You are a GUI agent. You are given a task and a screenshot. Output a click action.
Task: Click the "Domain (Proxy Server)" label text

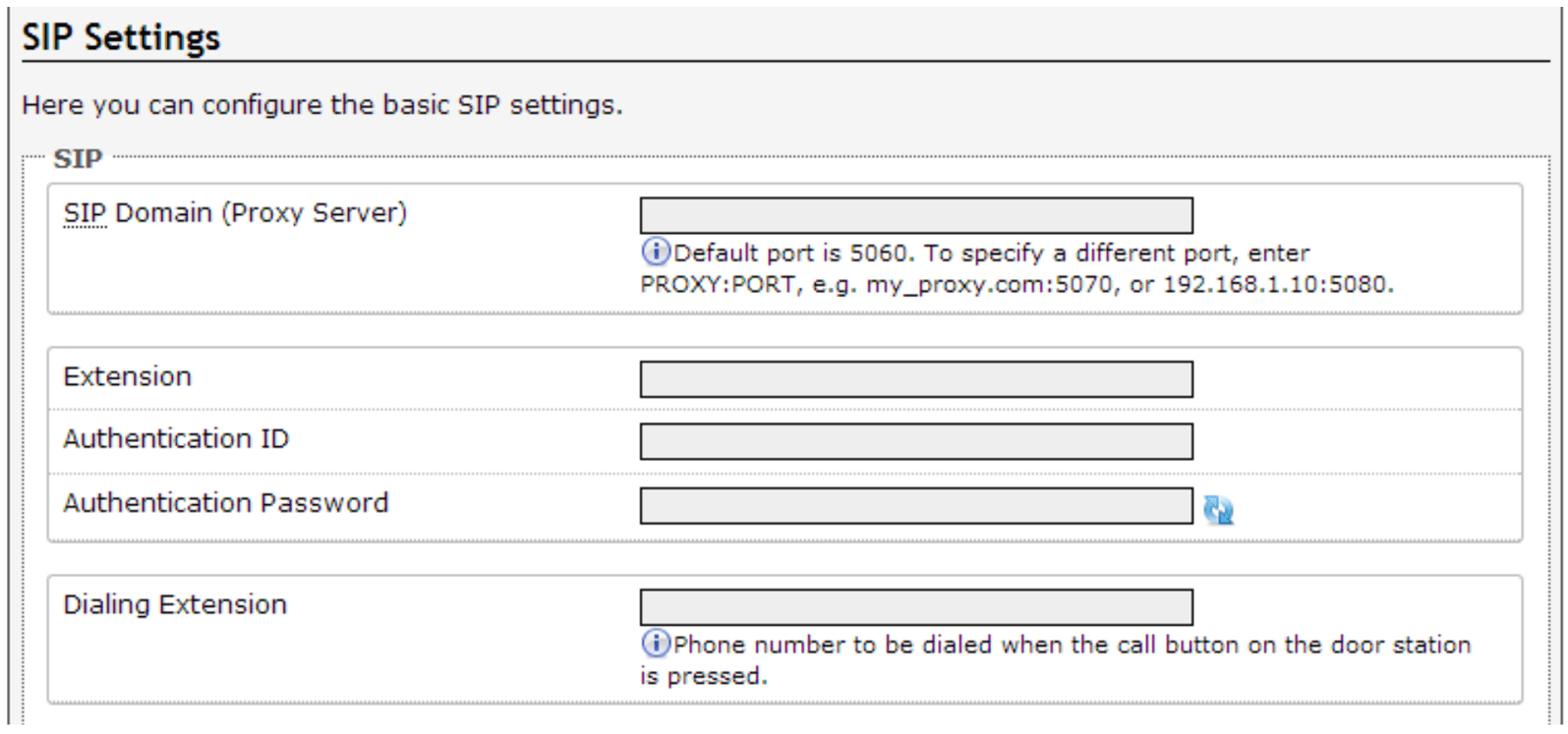pyautogui.click(x=261, y=213)
